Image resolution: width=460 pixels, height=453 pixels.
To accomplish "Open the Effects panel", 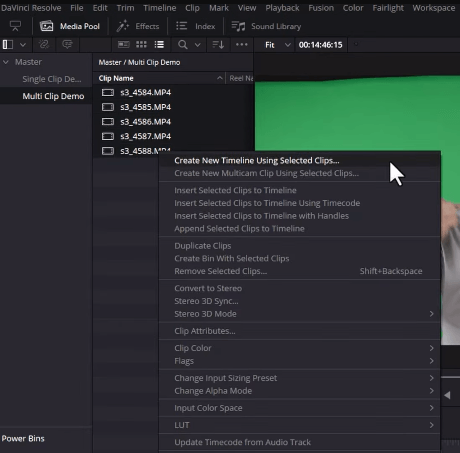I will (138, 26).
